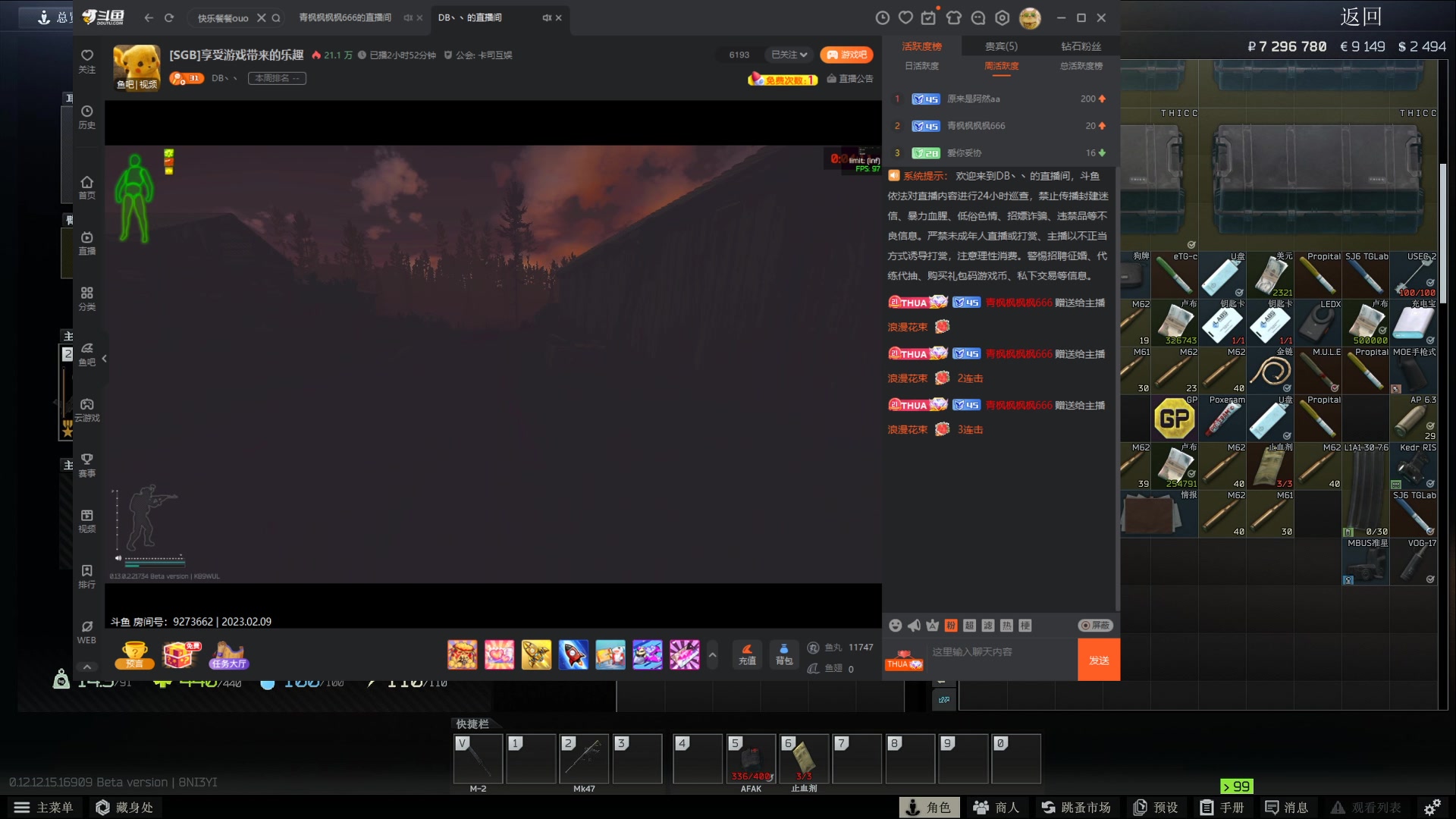Open 云游戏 cloud gaming in sidebar
Image resolution: width=1456 pixels, height=819 pixels.
87,409
